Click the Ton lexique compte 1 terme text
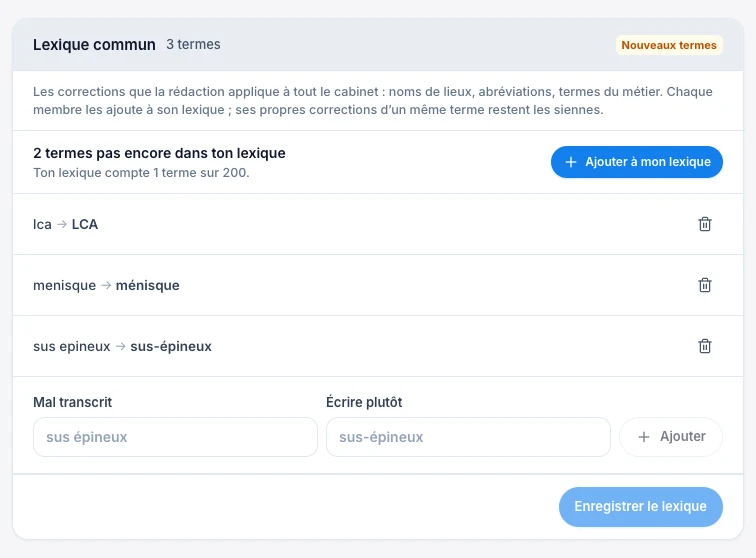 141,173
